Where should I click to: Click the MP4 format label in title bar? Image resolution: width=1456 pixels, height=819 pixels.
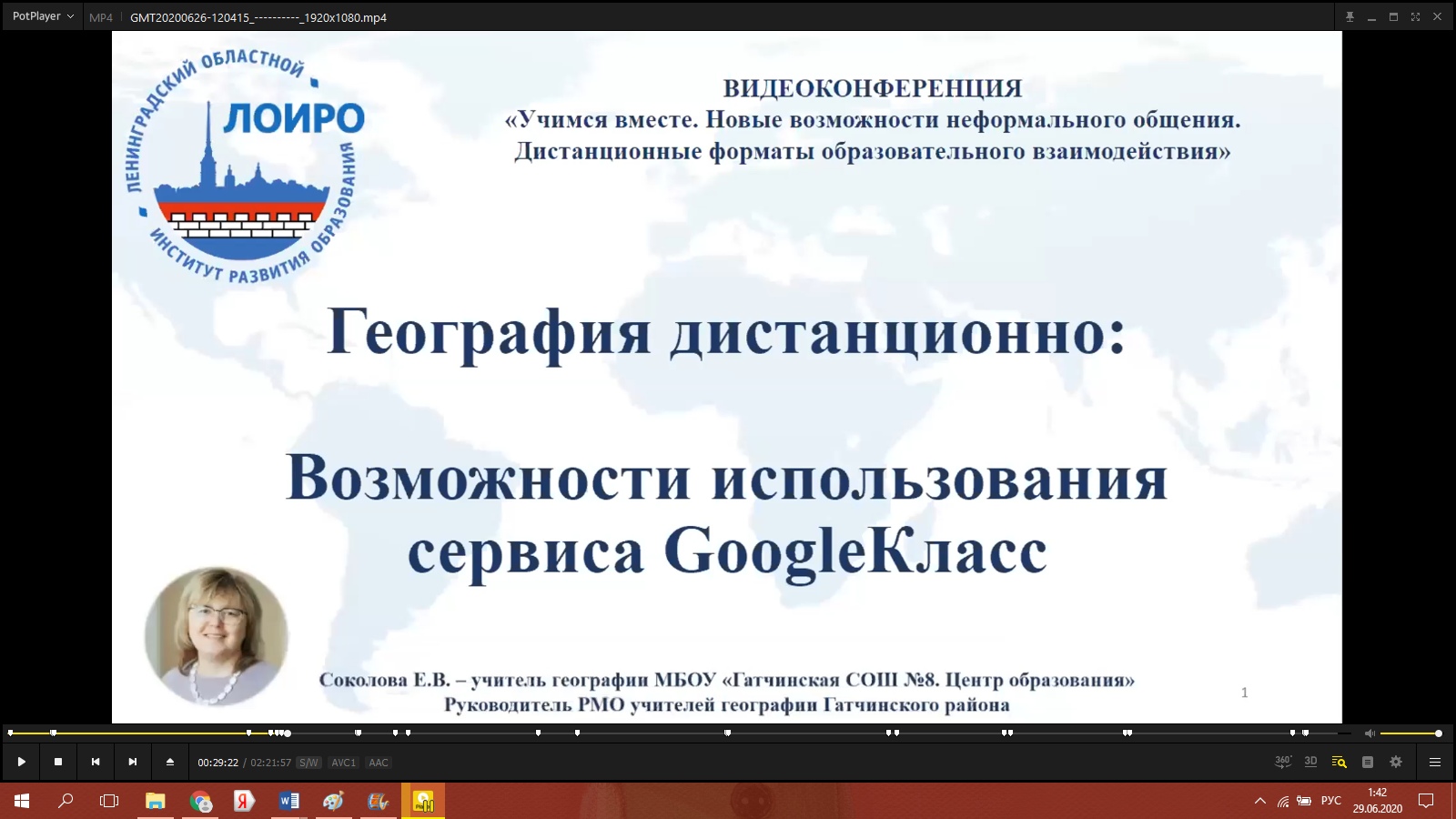101,17
